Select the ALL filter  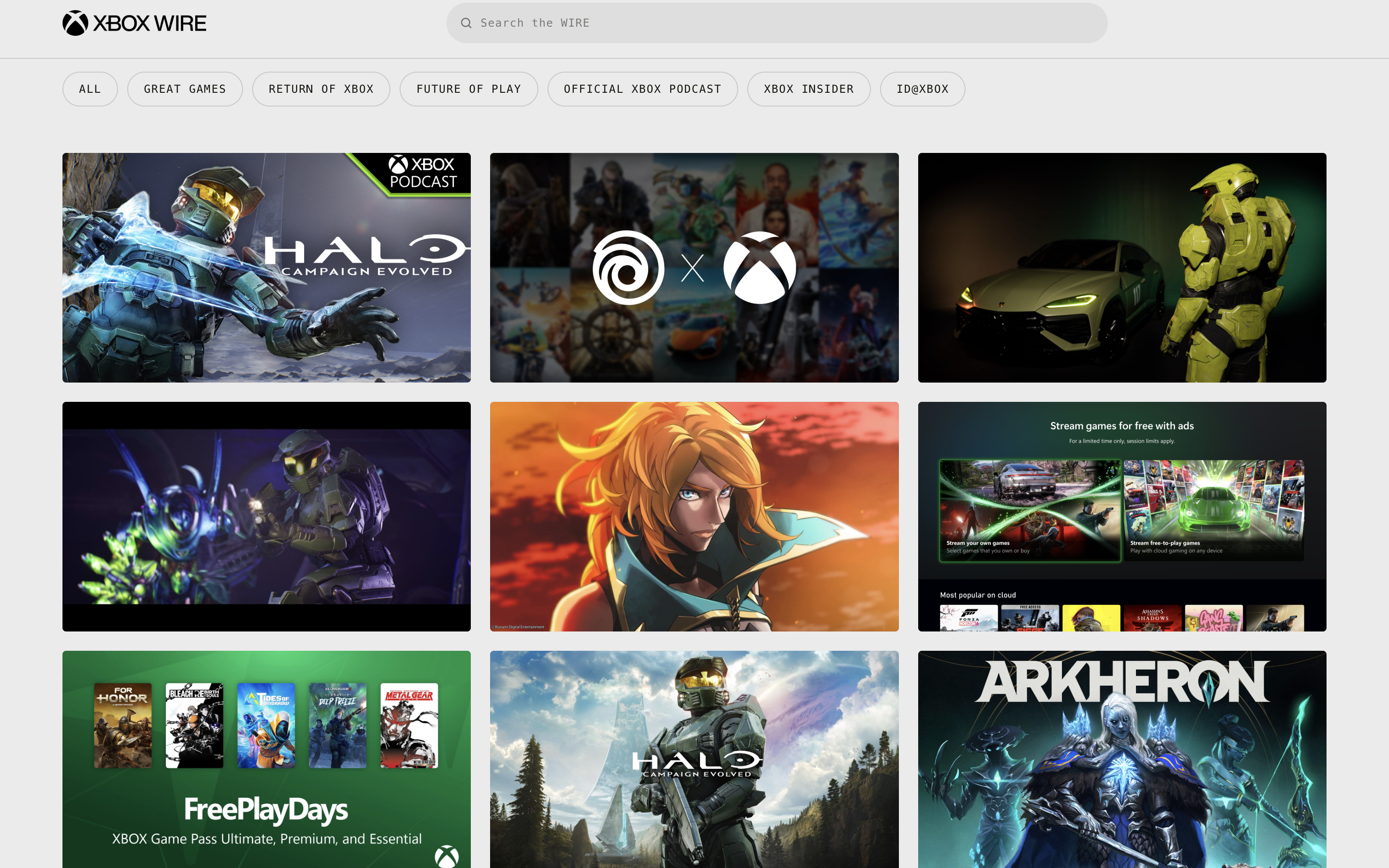coord(90,89)
